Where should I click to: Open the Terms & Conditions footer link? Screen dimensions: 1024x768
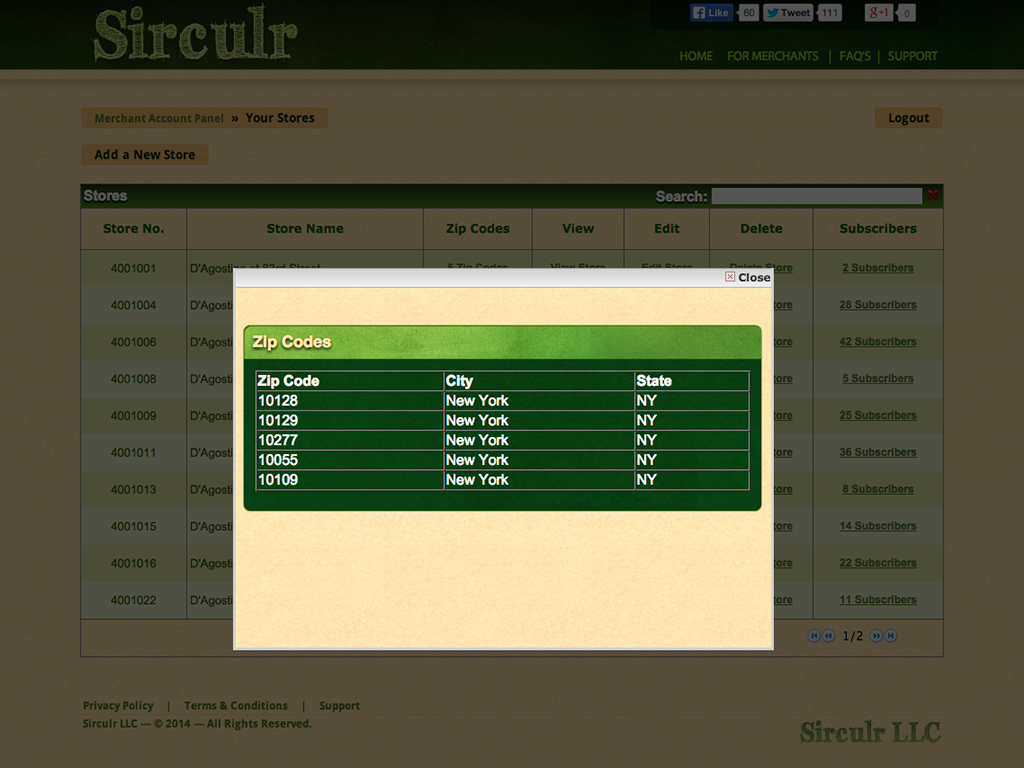pyautogui.click(x=236, y=706)
